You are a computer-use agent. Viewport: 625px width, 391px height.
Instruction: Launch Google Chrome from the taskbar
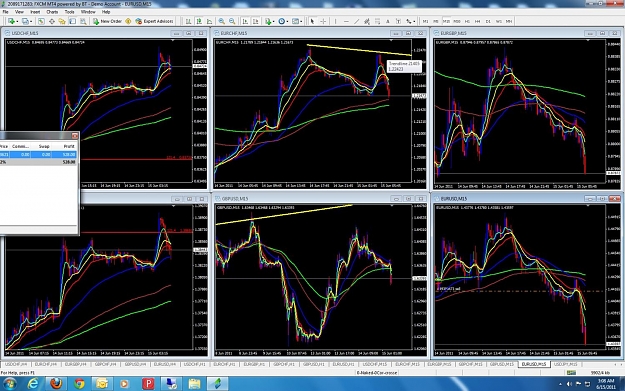[79, 383]
